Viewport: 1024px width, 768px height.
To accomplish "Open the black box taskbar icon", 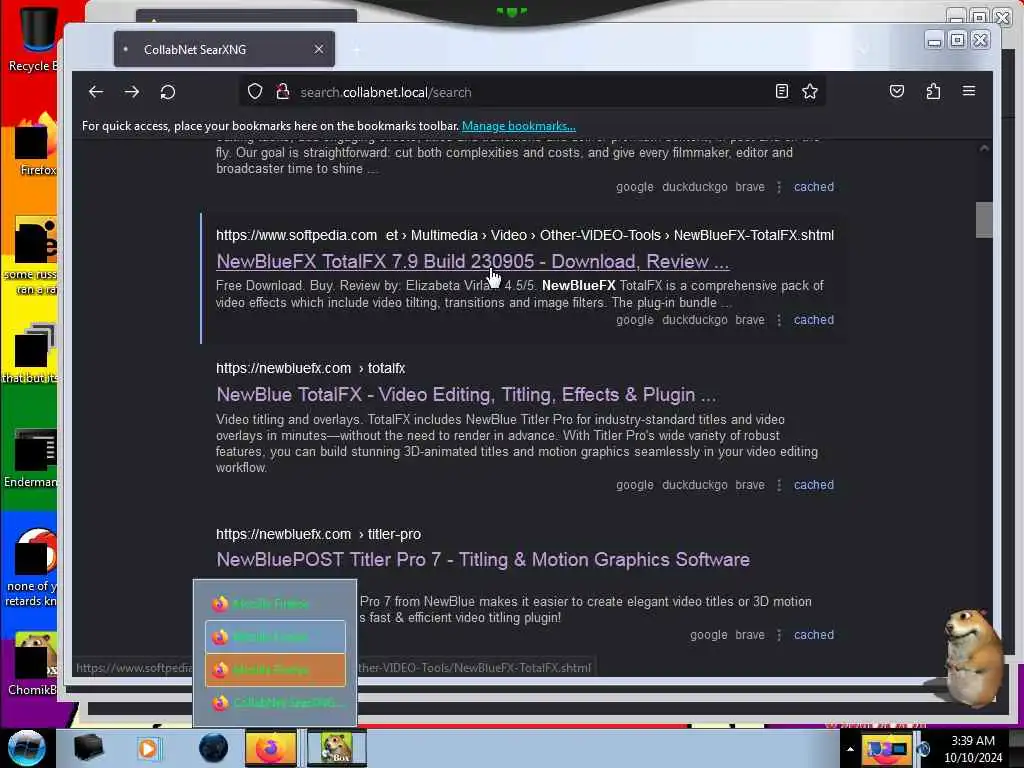I will click(x=88, y=748).
